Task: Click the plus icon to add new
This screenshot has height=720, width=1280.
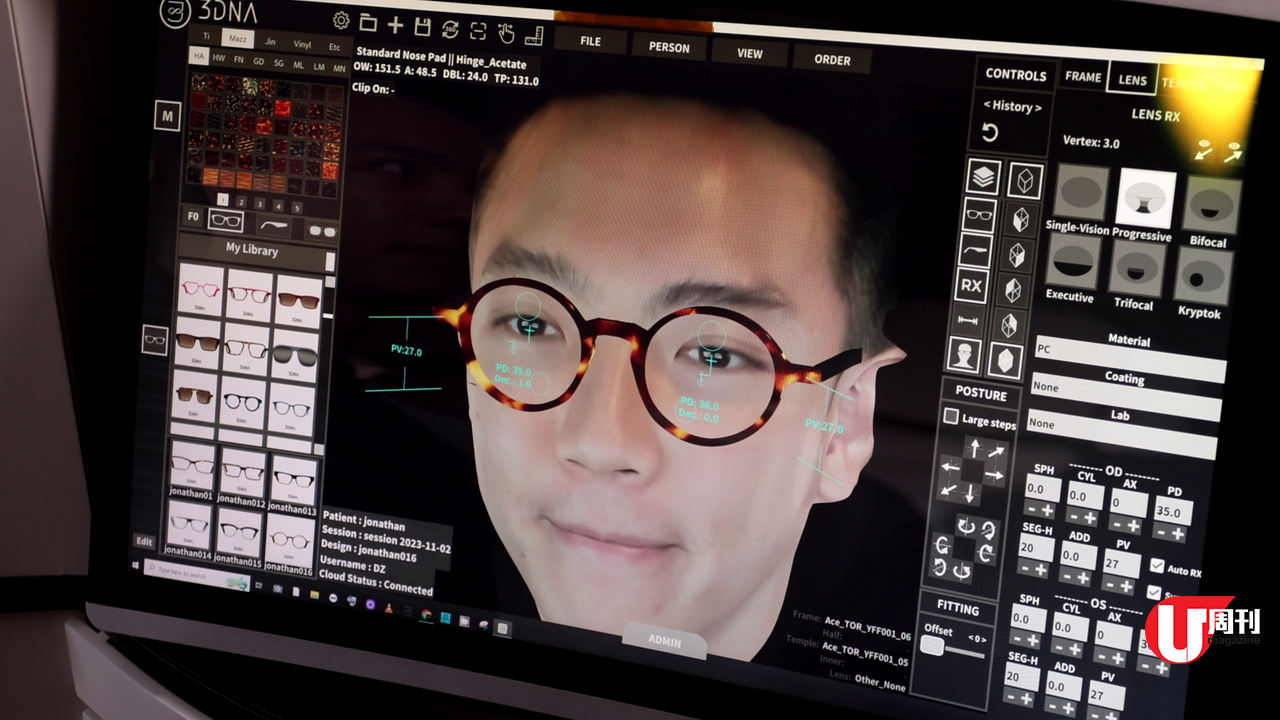Action: coord(395,25)
